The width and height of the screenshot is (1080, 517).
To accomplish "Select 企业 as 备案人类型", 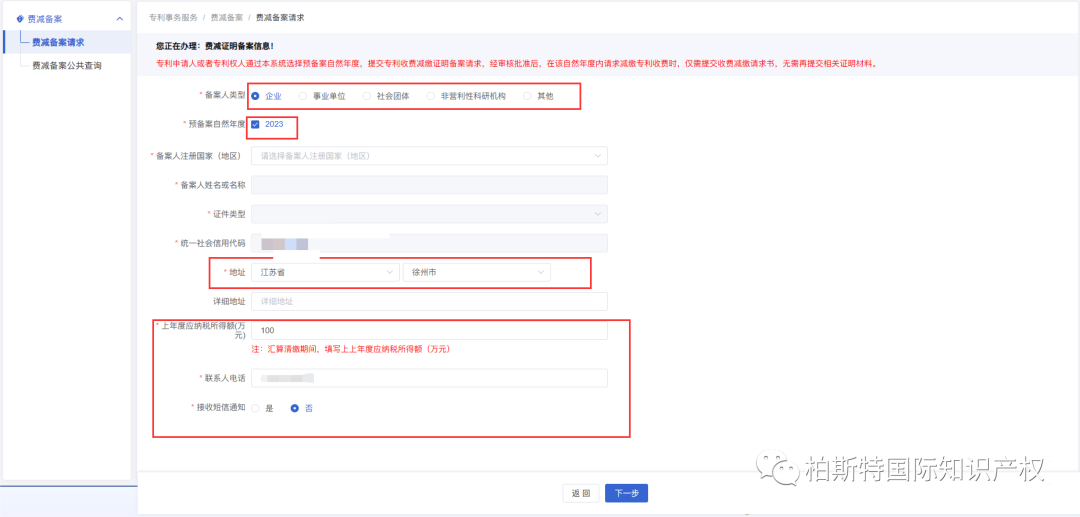I will point(267,96).
